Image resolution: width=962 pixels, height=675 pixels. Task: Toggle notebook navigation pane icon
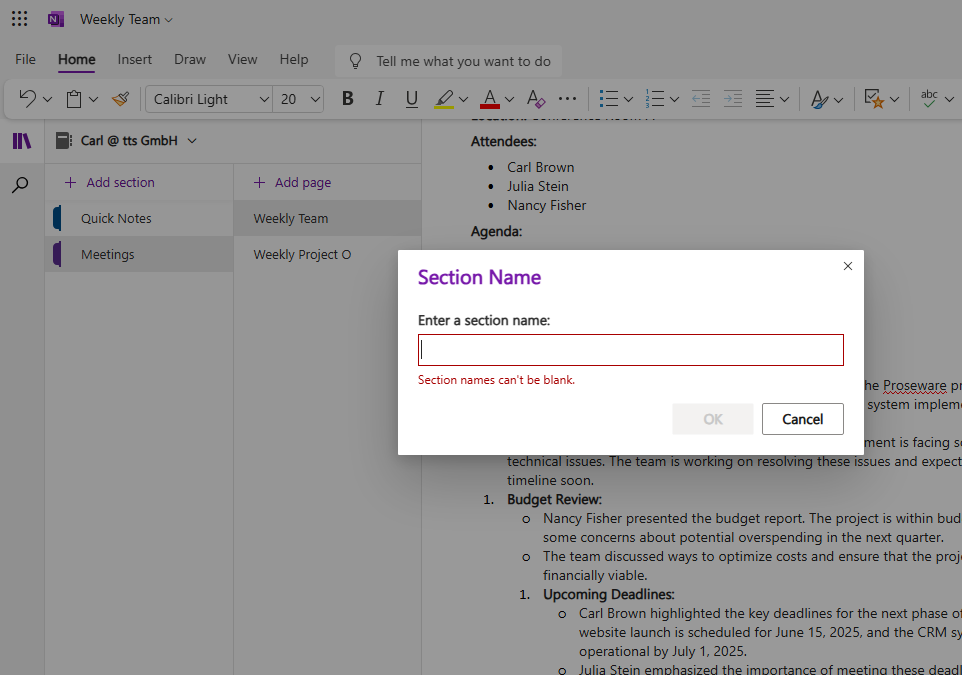[x=21, y=141]
